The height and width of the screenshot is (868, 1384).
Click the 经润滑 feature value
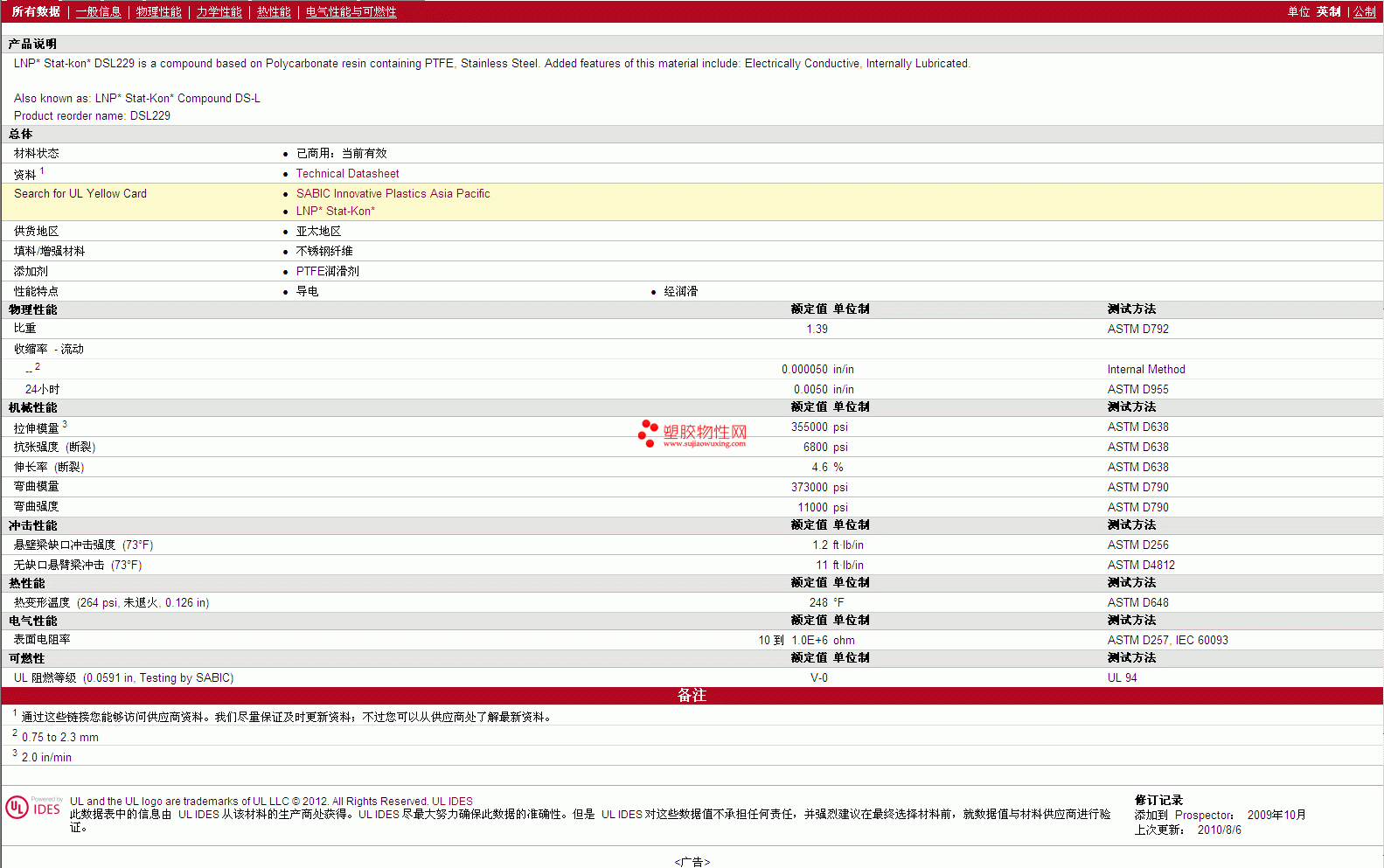pyautogui.click(x=680, y=292)
